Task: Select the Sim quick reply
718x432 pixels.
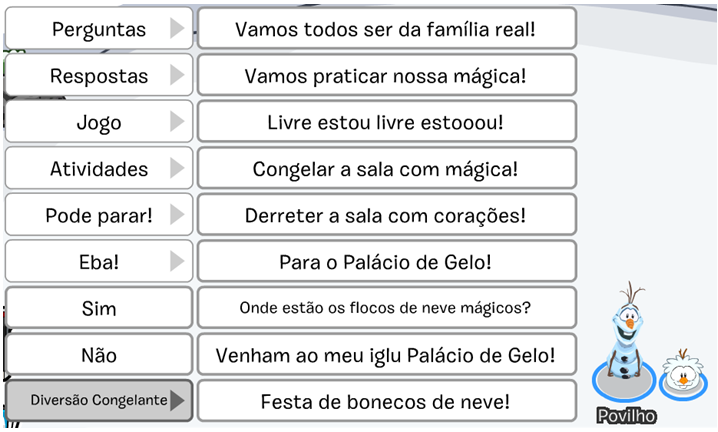Action: tap(99, 308)
